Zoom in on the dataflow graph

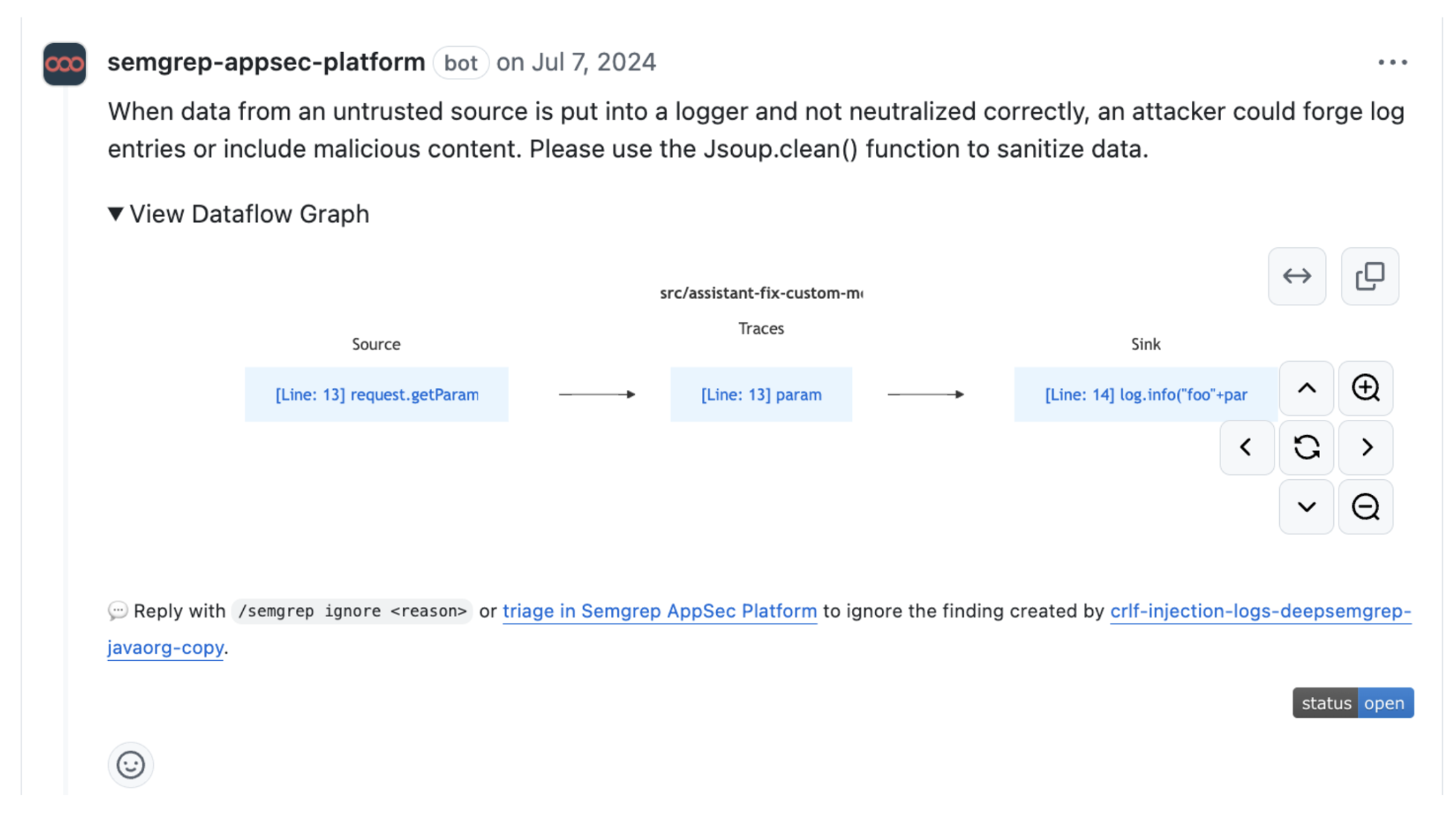pyautogui.click(x=1365, y=389)
